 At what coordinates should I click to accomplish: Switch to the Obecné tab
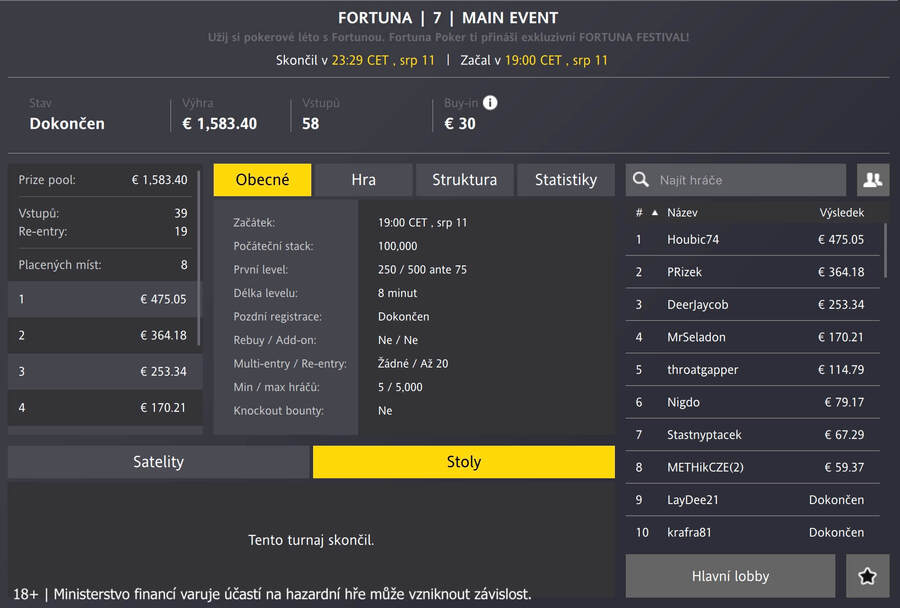262,180
